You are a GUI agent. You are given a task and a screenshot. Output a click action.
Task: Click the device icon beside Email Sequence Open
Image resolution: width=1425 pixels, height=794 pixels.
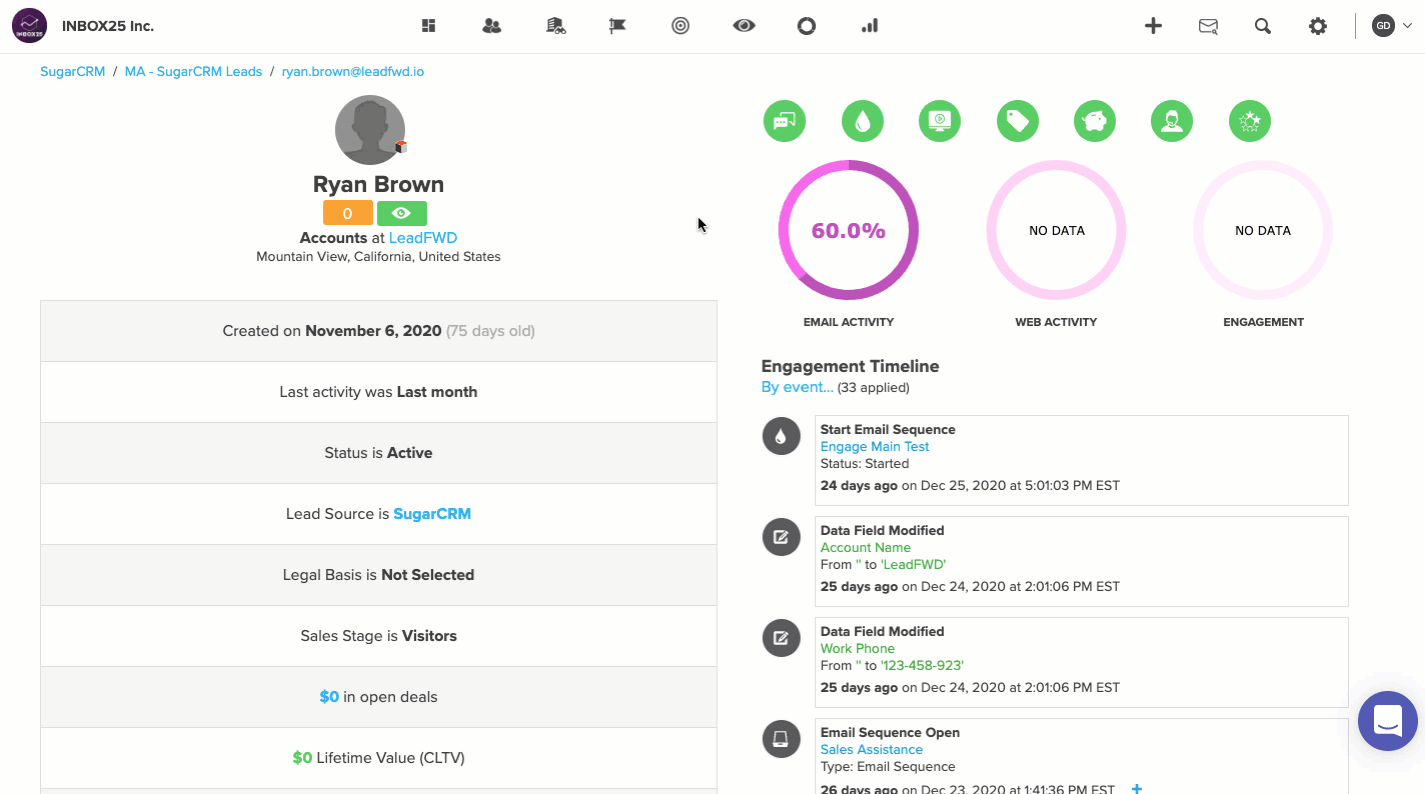click(x=781, y=739)
